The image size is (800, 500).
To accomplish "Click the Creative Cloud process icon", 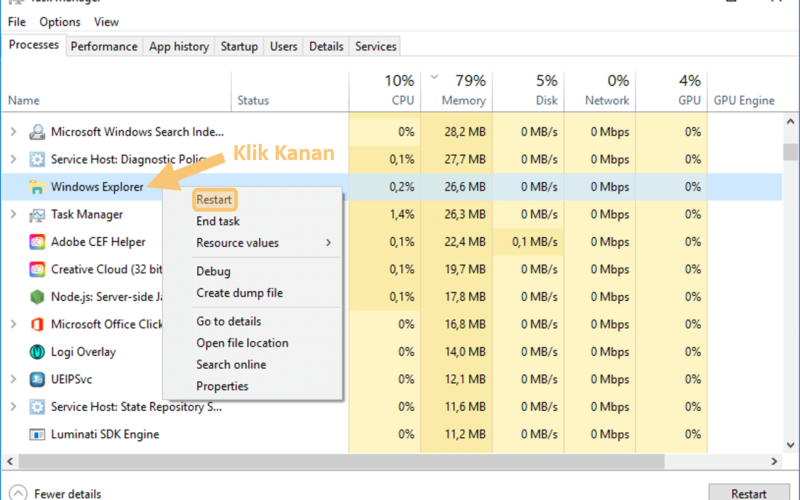I will (37, 269).
